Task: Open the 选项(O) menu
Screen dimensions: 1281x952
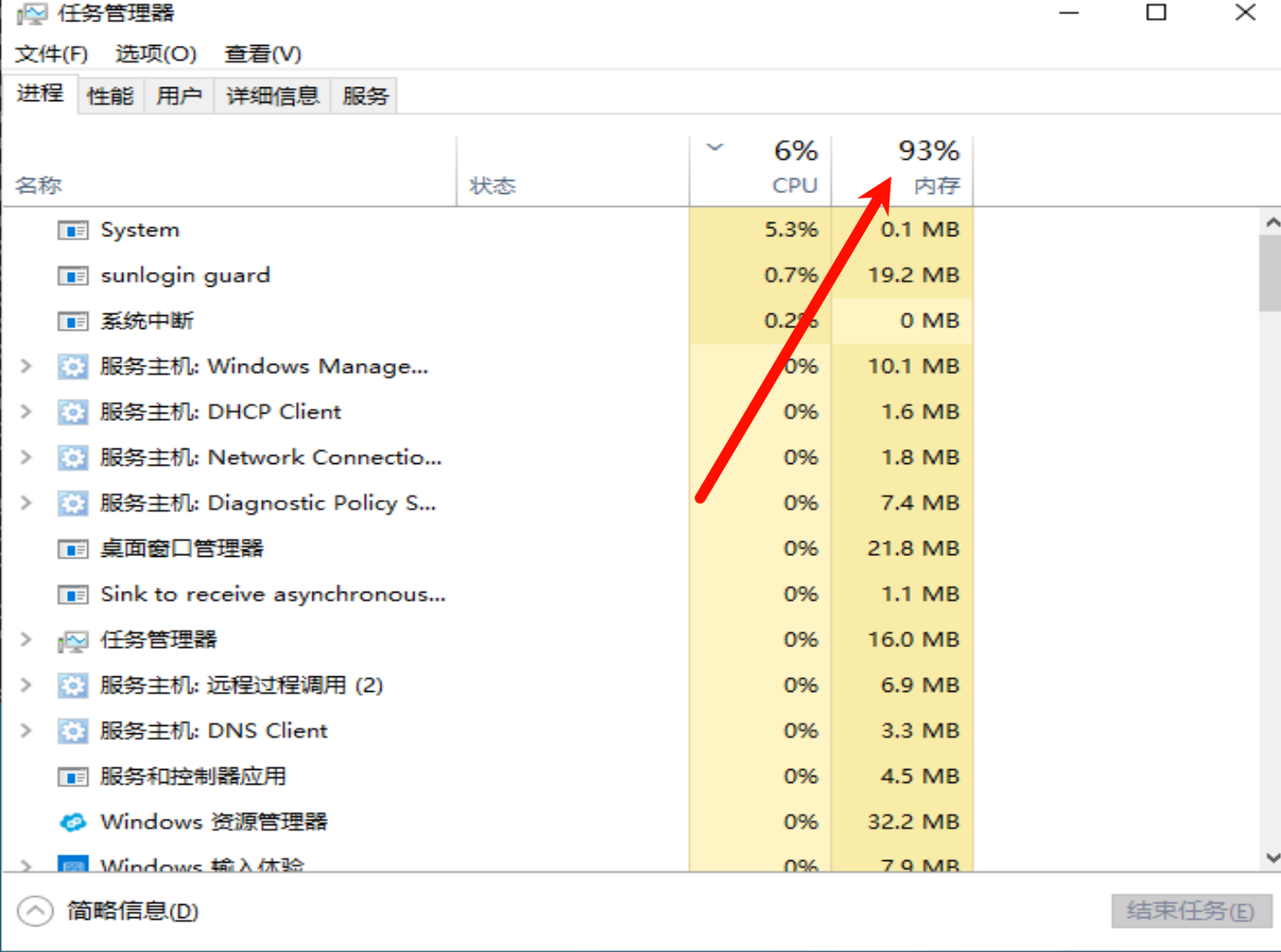Action: (x=155, y=53)
